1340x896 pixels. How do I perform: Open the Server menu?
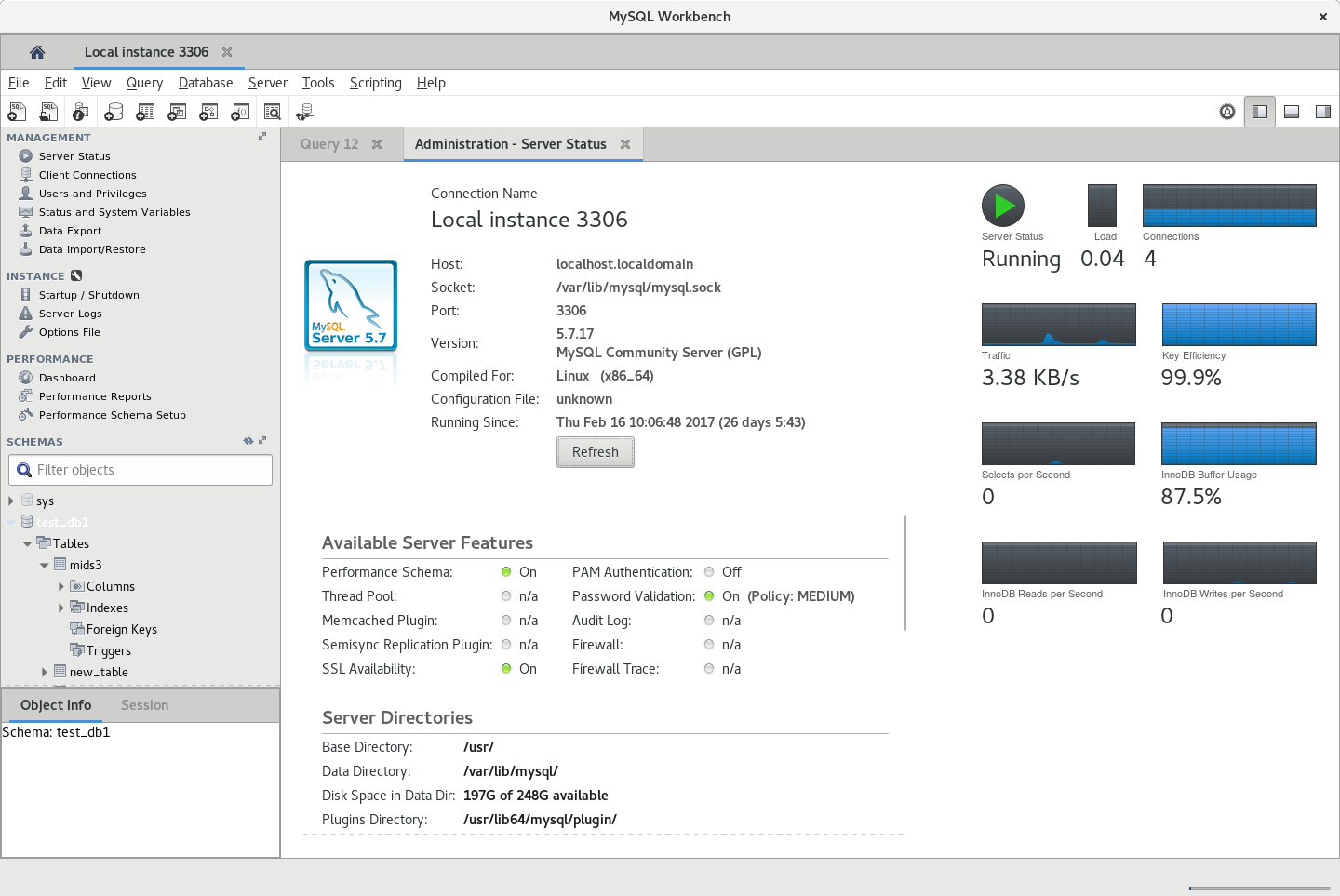pos(268,83)
